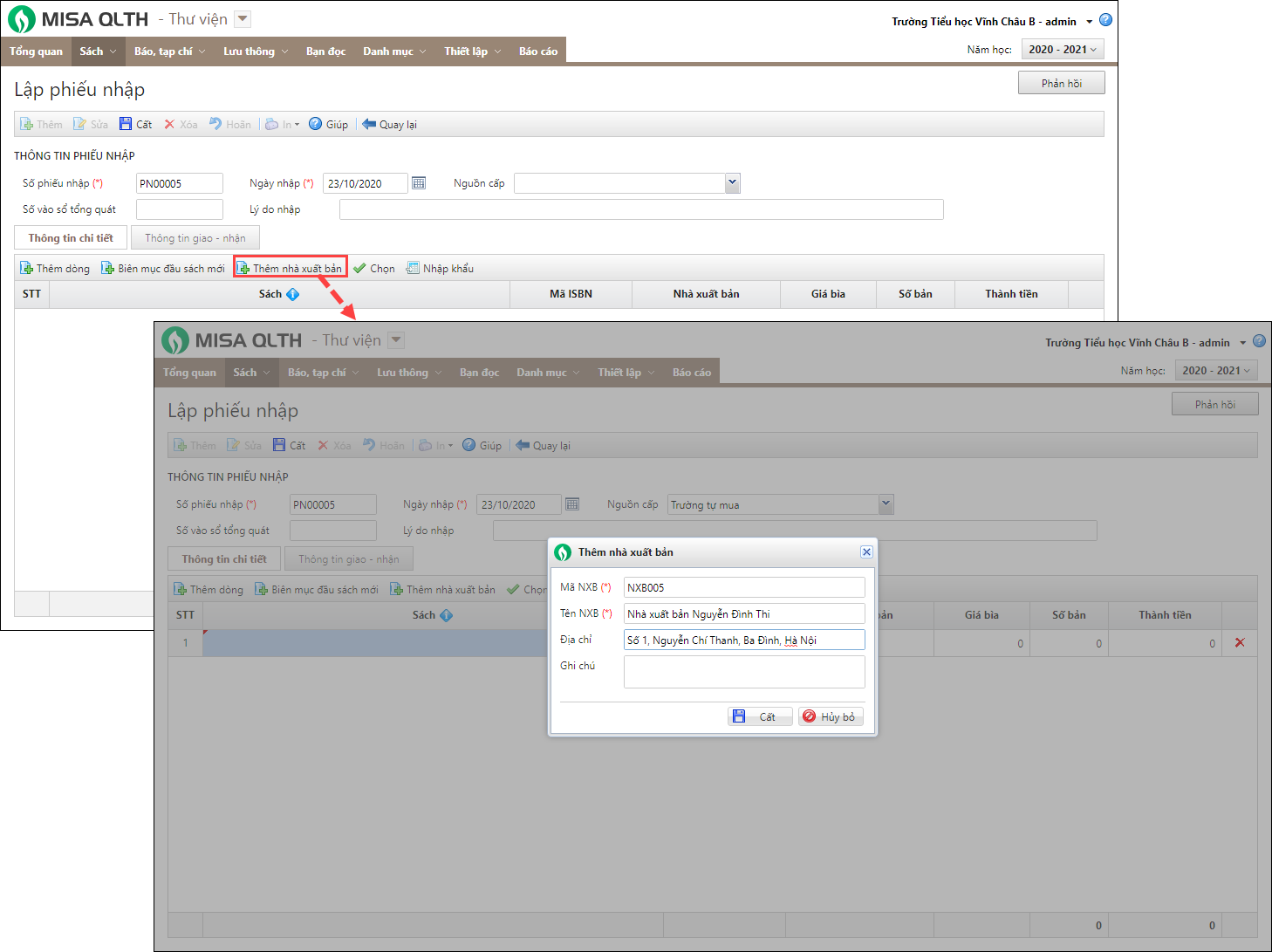Open Nguồn cấp Trường tự mua dropdown in front window
This screenshot has height=952, width=1272.
(886, 504)
